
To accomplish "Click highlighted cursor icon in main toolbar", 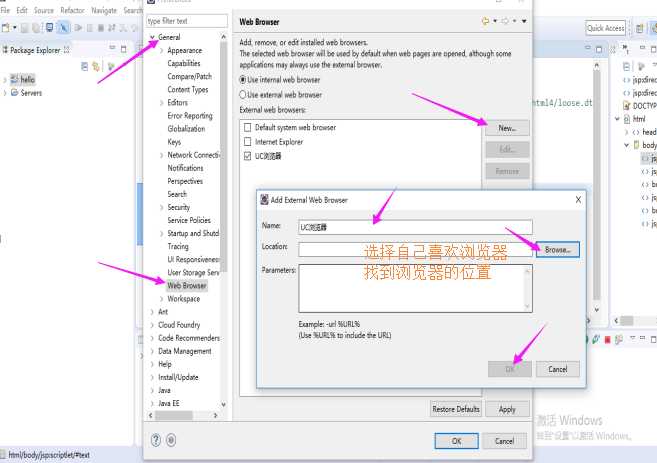I will pyautogui.click(x=63, y=28).
